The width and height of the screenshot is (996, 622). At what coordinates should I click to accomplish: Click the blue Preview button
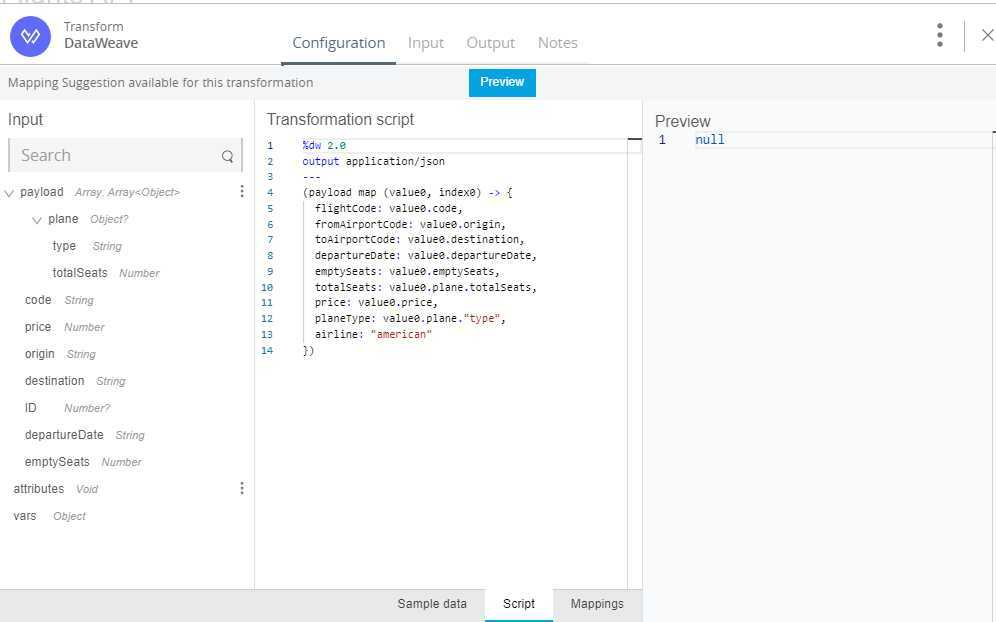(502, 82)
